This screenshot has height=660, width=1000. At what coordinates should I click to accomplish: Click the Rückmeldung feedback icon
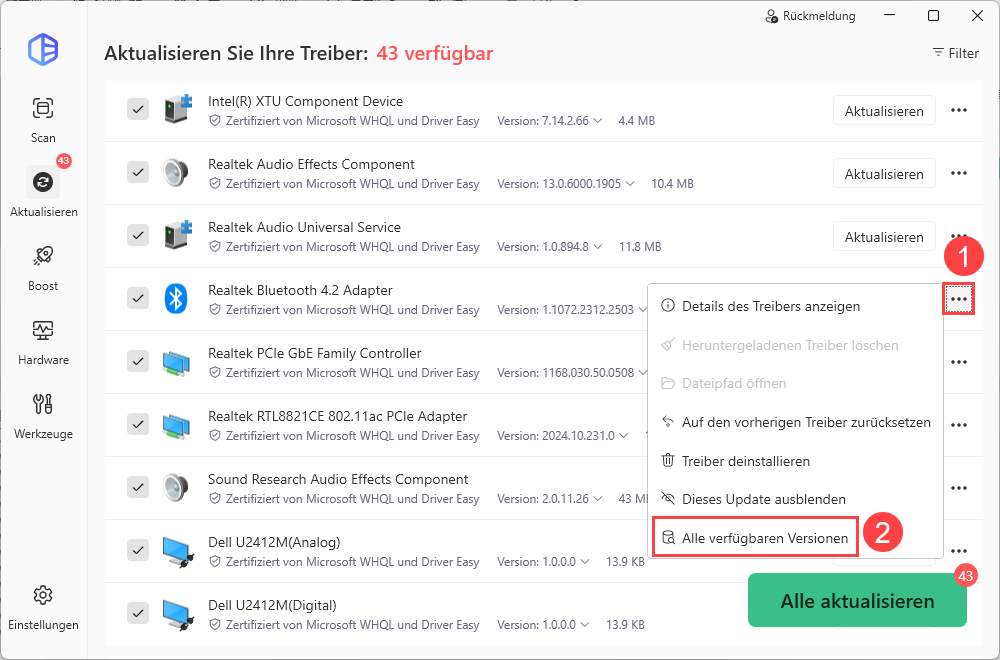pos(772,16)
